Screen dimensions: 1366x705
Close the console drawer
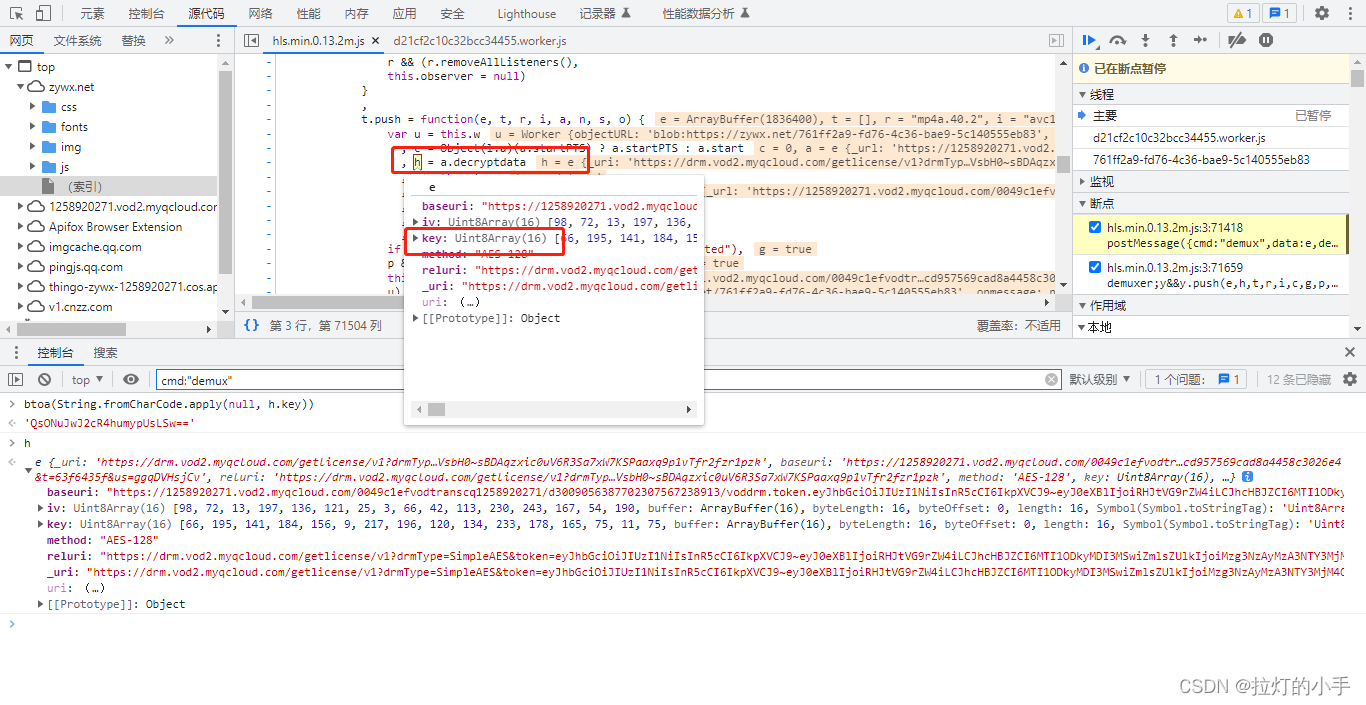click(1350, 352)
